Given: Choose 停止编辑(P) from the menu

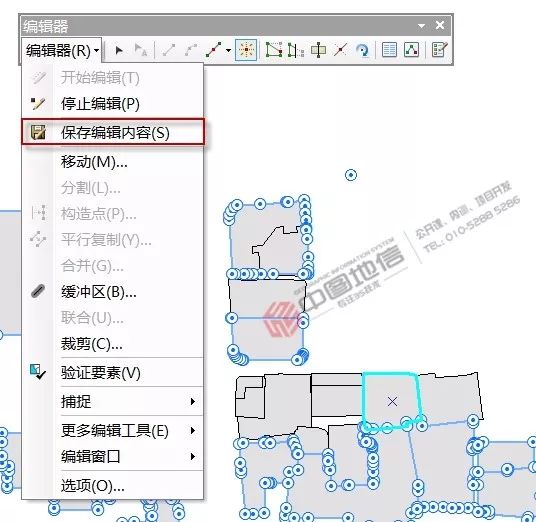Looking at the screenshot, I should click(112, 104).
